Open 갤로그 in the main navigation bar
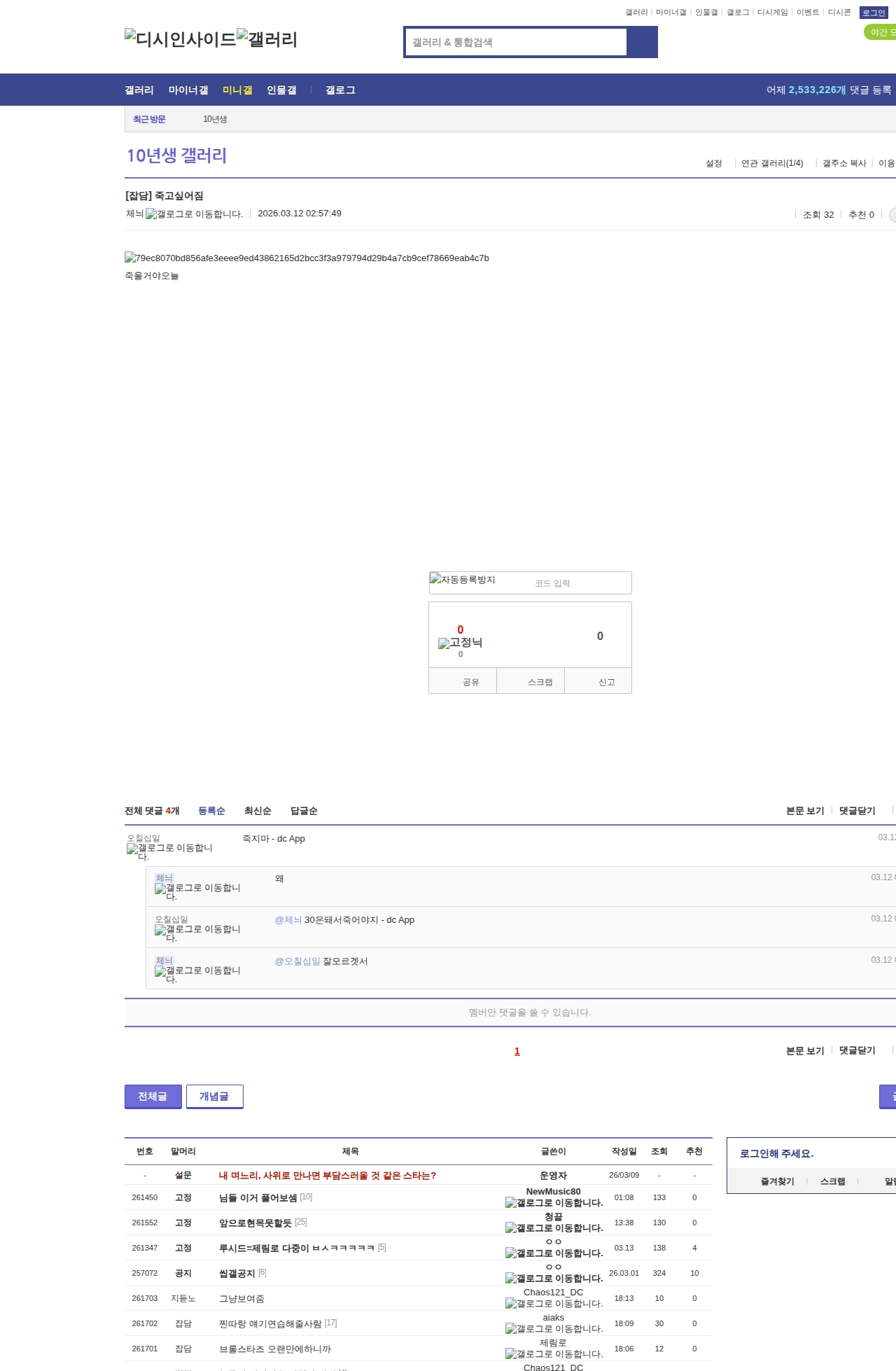 point(340,90)
